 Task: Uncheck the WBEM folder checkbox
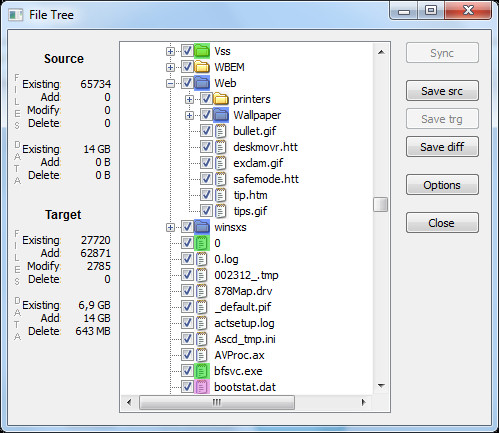pyautogui.click(x=187, y=67)
